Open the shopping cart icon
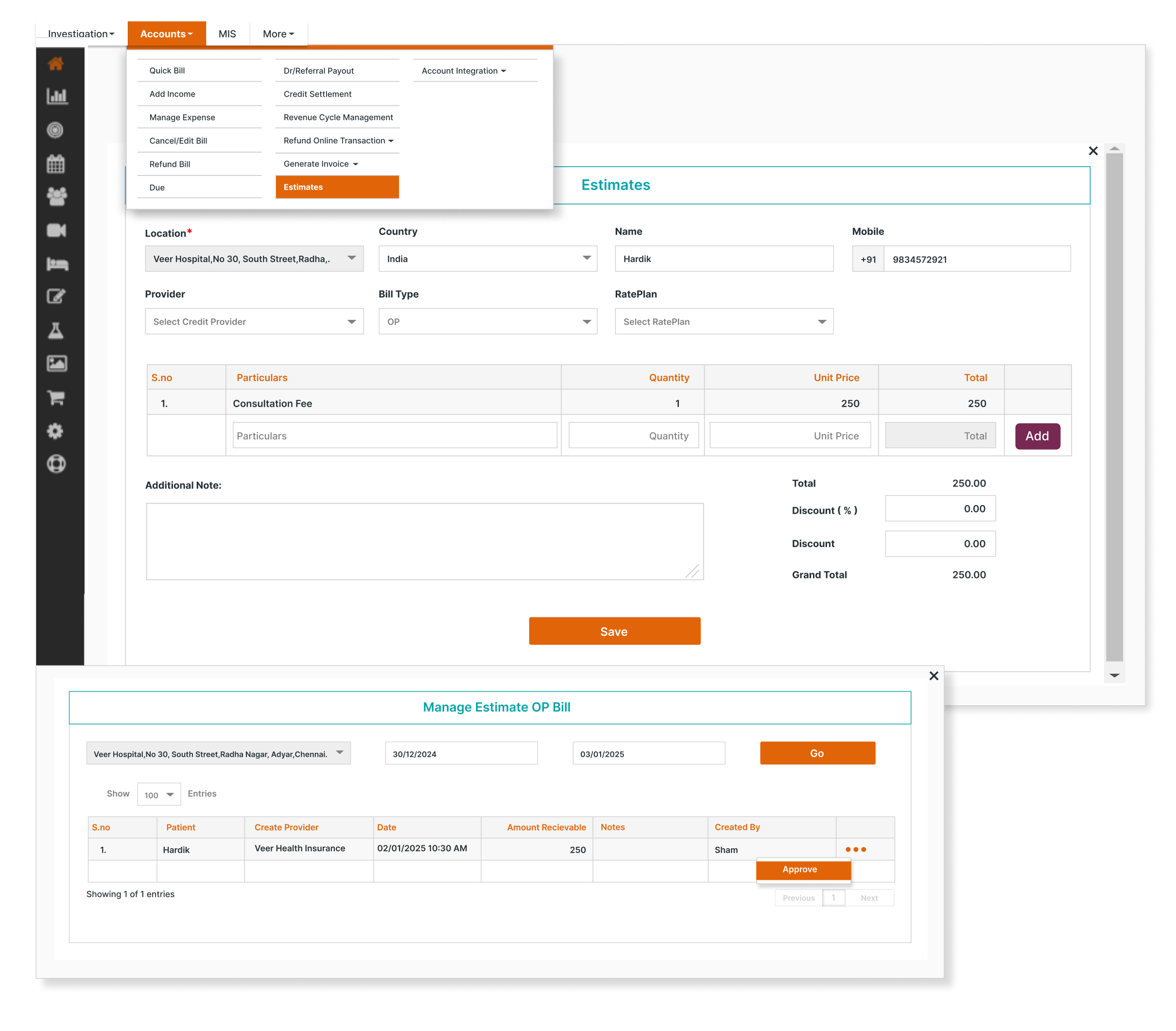 tap(56, 397)
